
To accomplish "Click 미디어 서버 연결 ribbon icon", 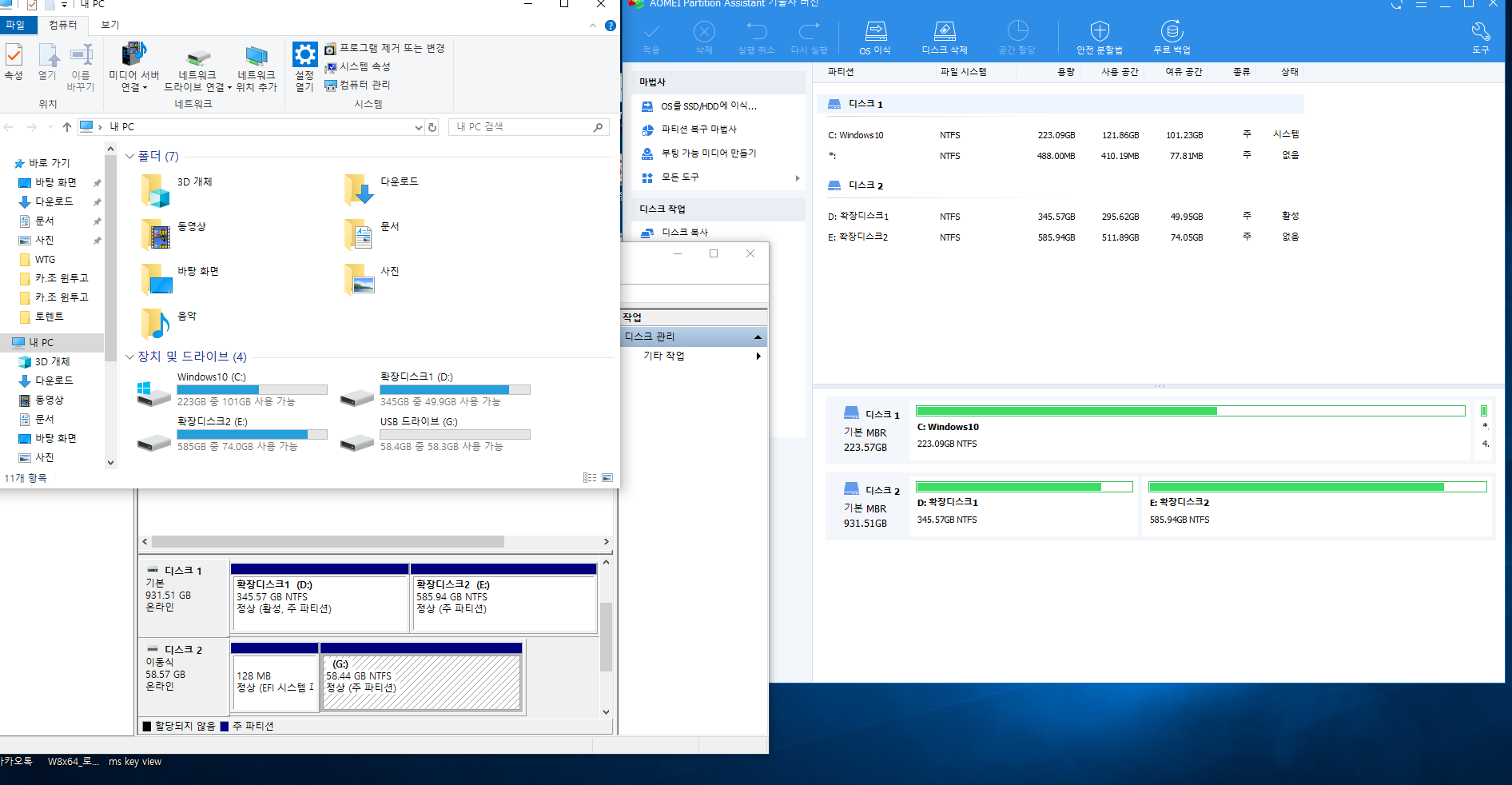I will click(x=133, y=66).
